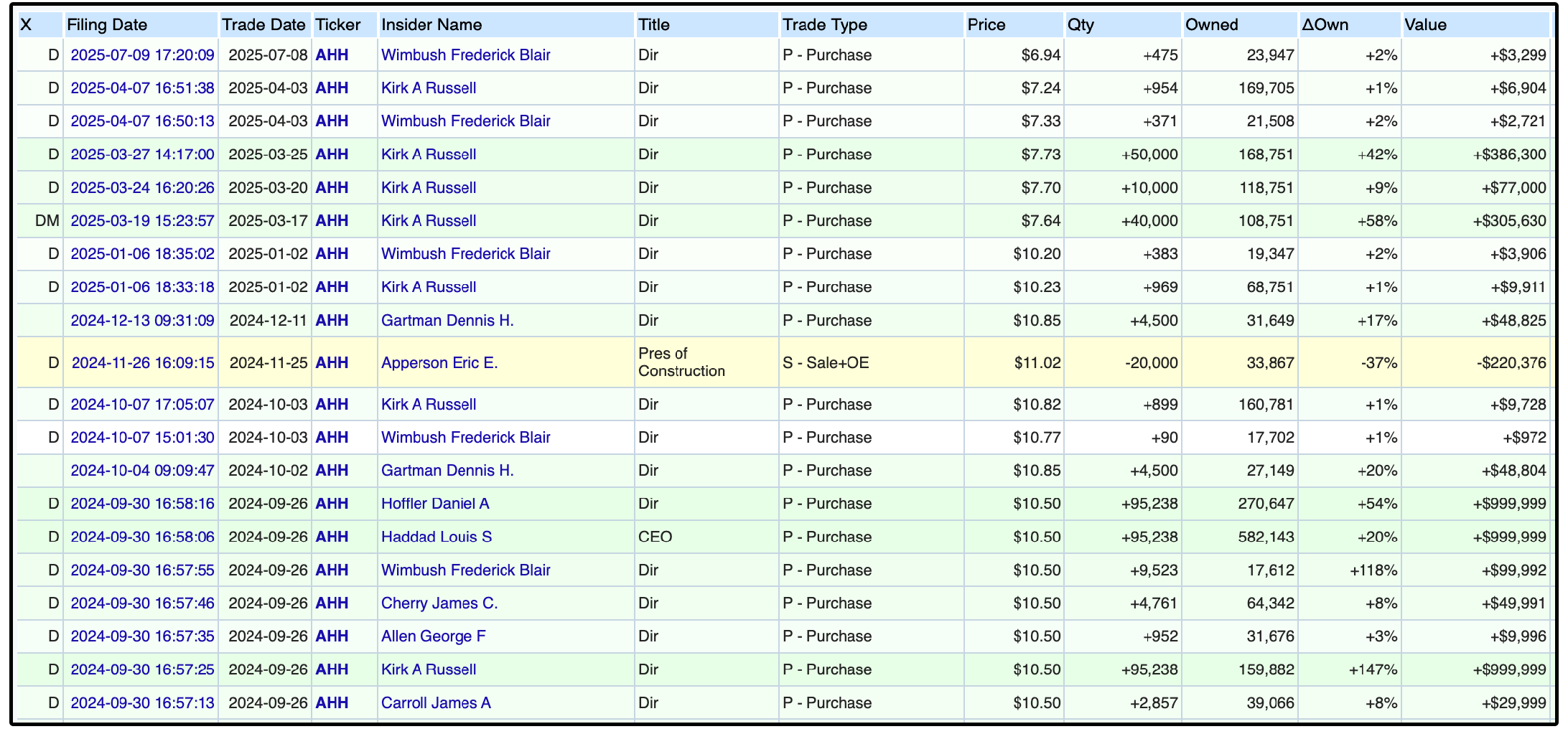Open AHH ticker in the Carroll James A row
The width and height of the screenshot is (1568, 729).
pos(332,703)
